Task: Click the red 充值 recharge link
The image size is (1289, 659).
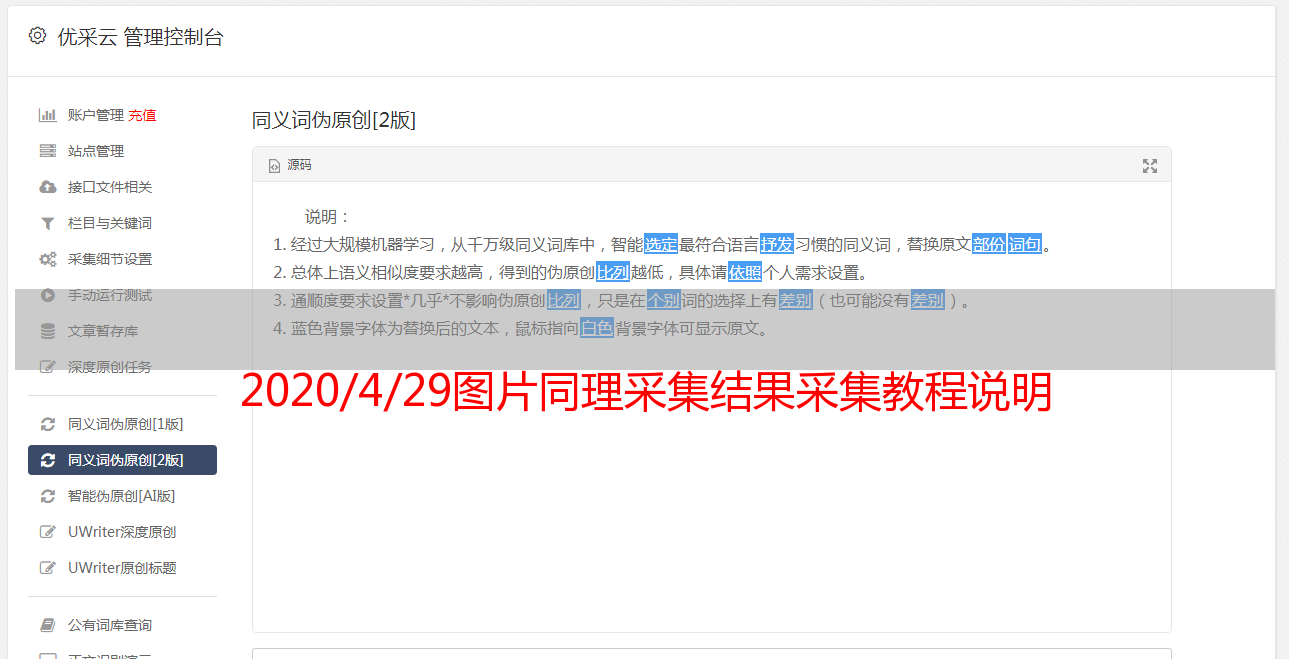Action: point(142,115)
